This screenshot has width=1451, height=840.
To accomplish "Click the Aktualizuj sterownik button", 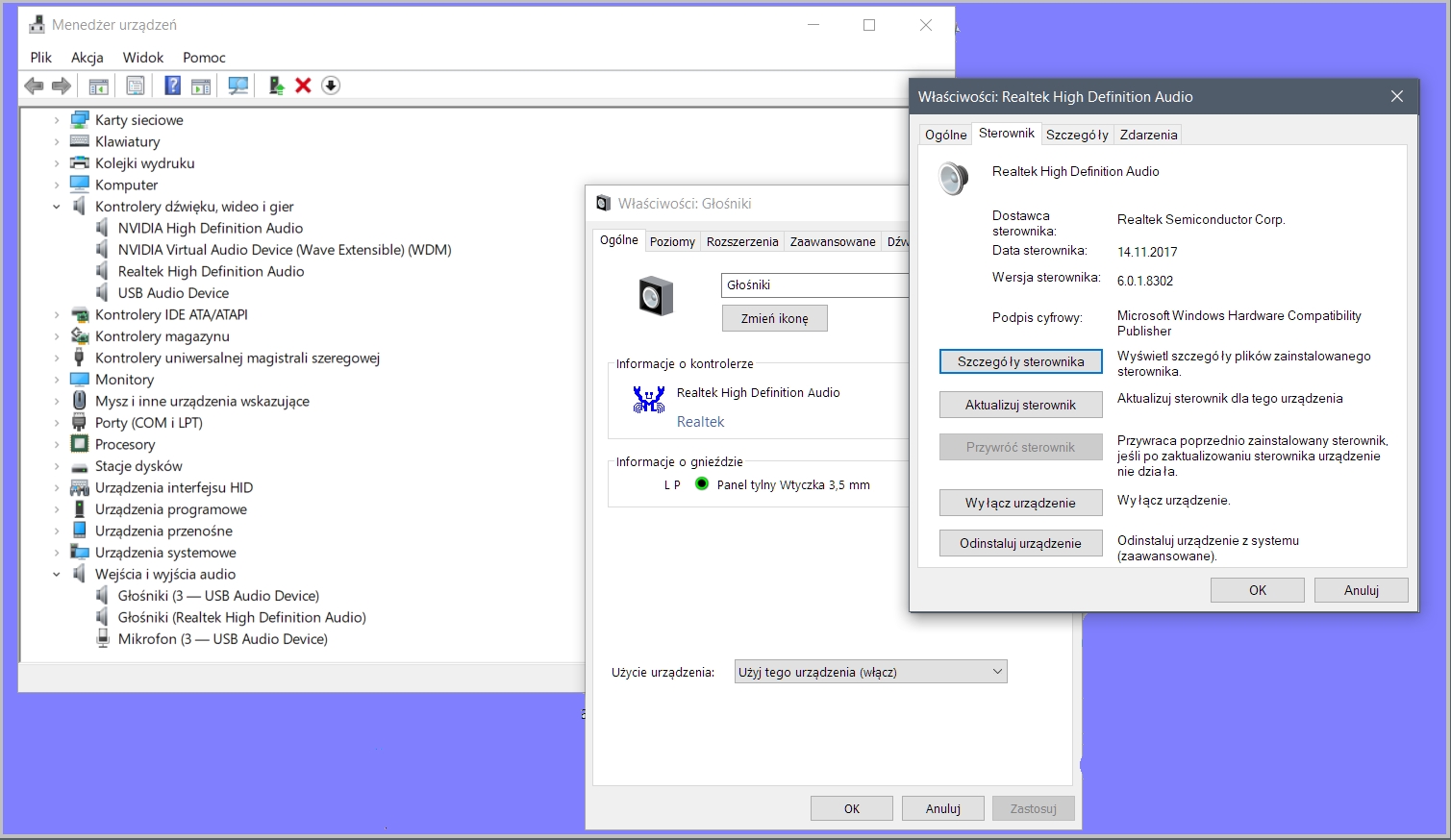I will [1020, 405].
